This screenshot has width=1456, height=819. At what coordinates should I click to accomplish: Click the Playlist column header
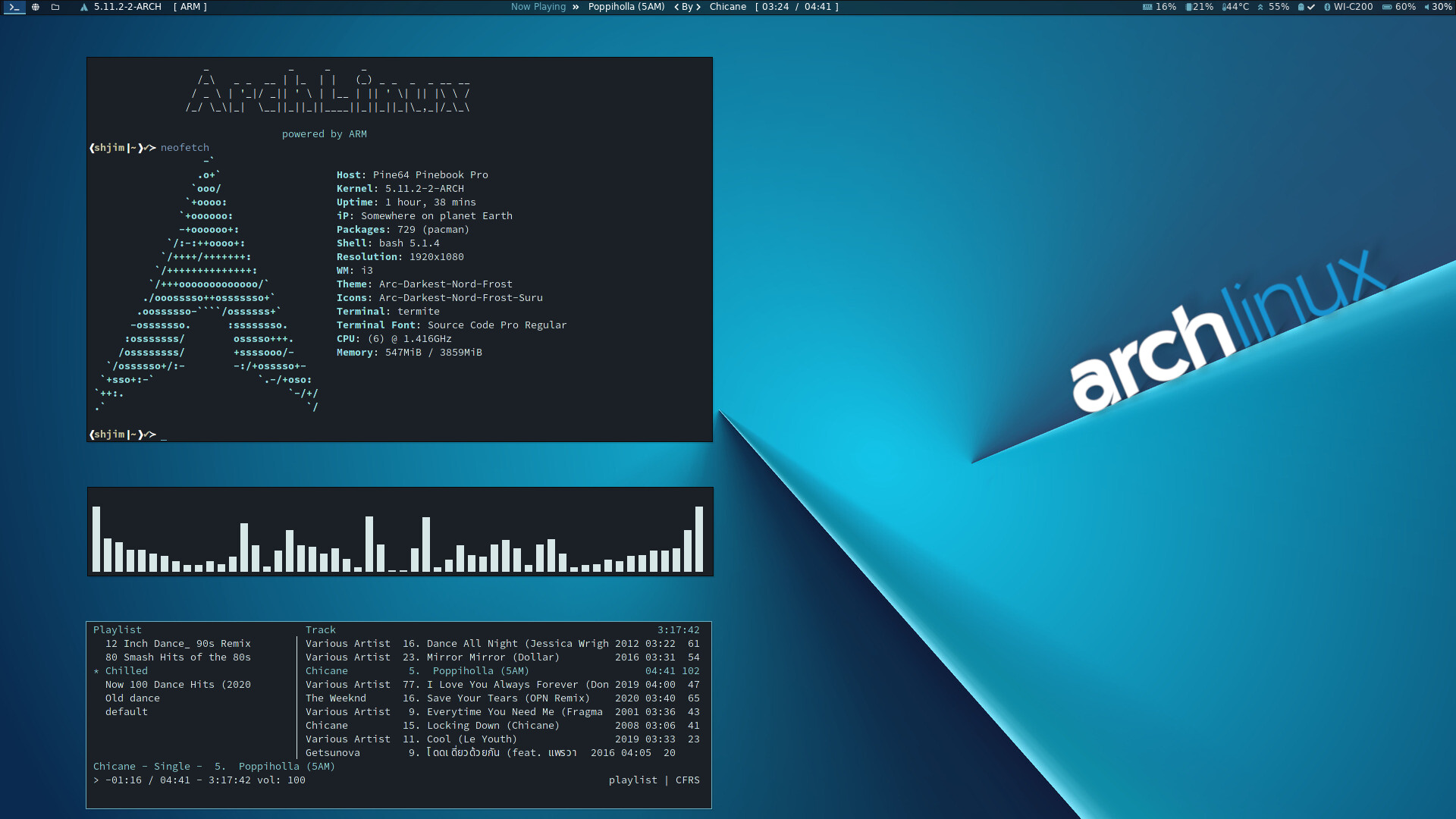[x=118, y=630]
